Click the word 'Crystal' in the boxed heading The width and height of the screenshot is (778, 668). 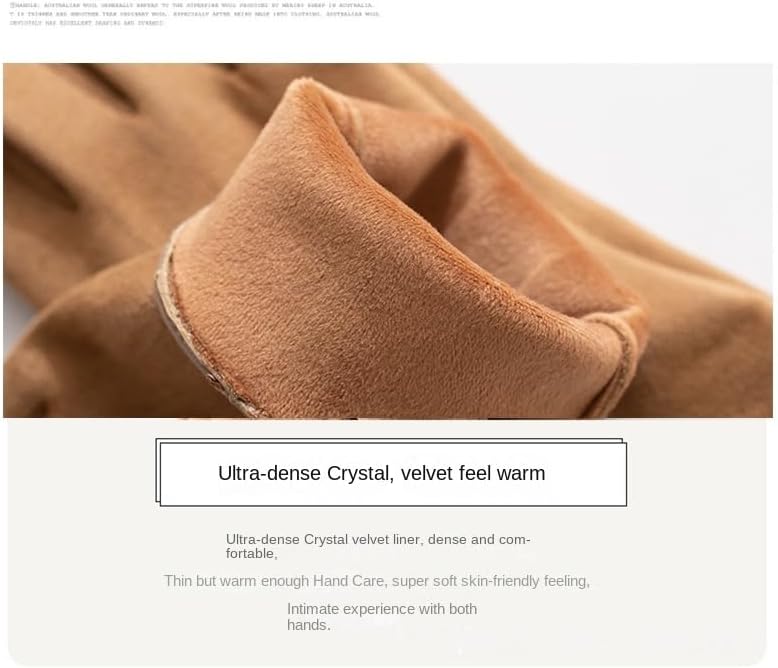(358, 473)
